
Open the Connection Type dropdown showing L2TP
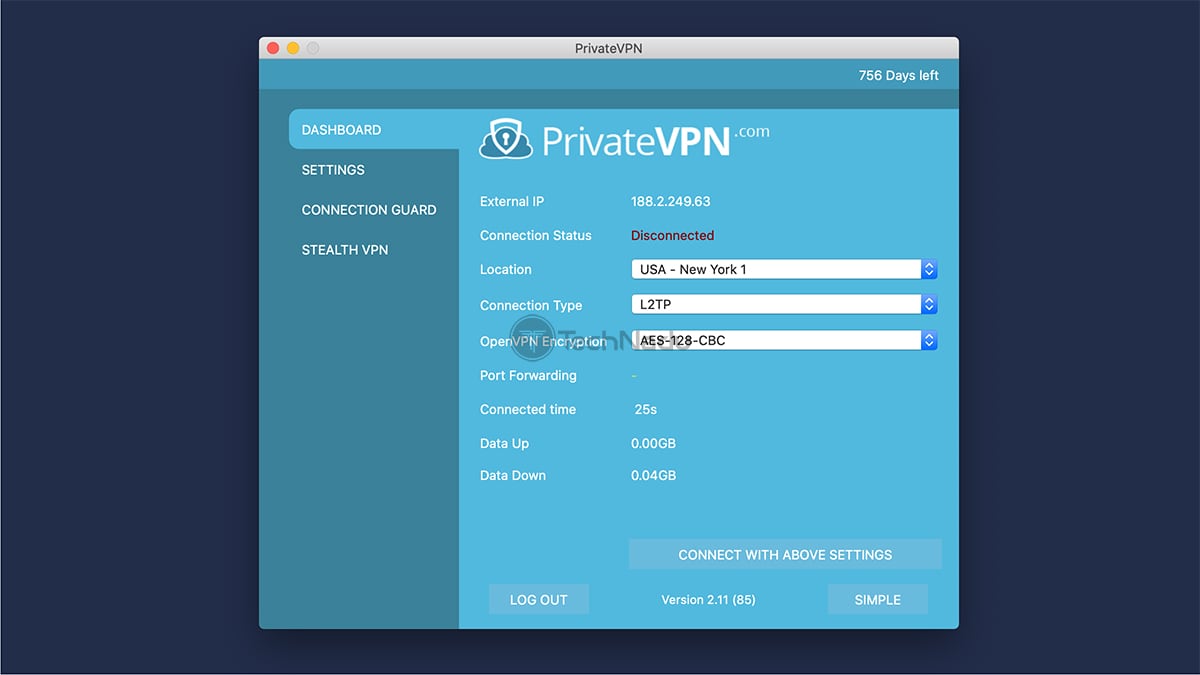pos(784,305)
